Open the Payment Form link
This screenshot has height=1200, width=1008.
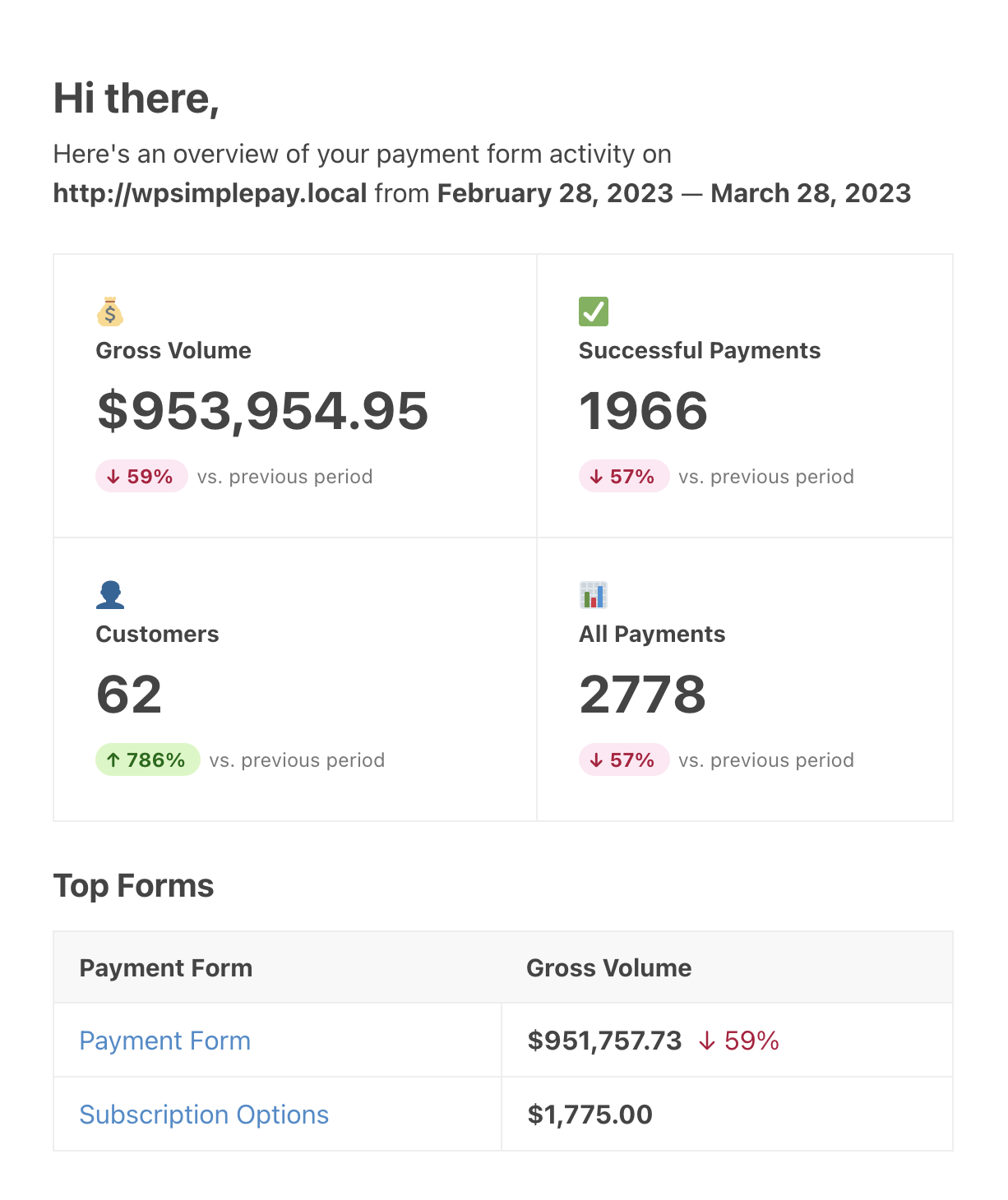pyautogui.click(x=164, y=1041)
